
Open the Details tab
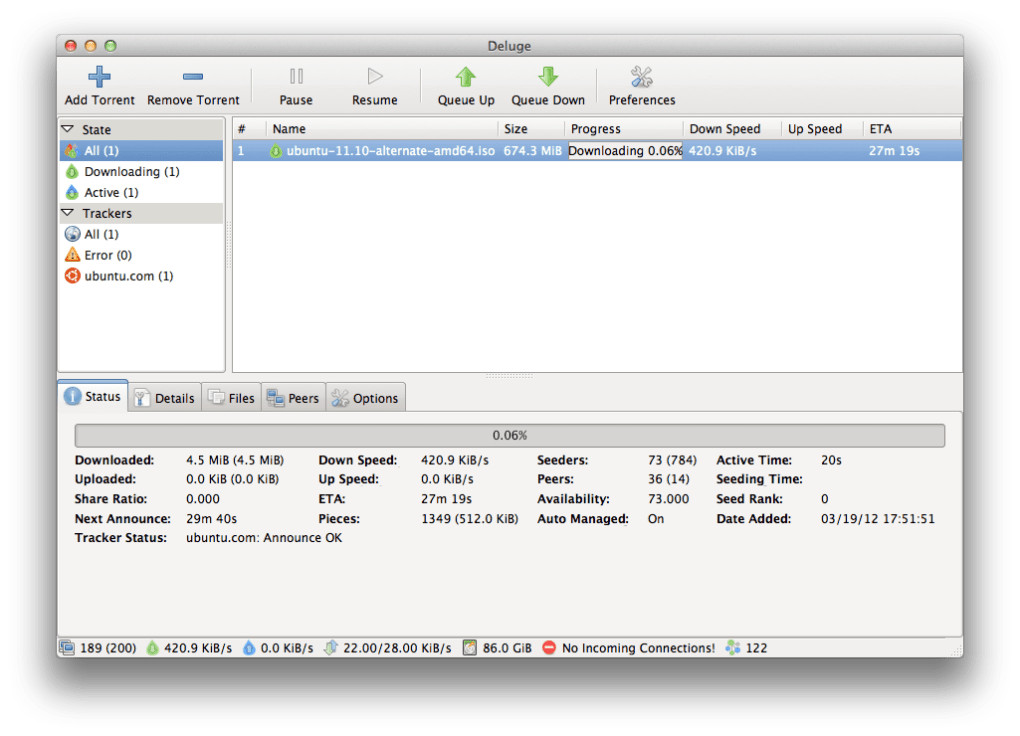(x=165, y=398)
